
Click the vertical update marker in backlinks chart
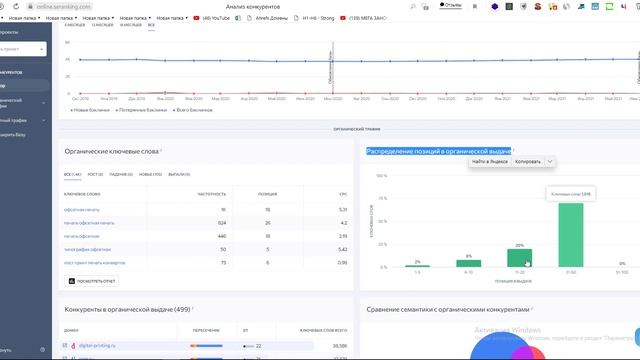pyautogui.click(x=333, y=68)
